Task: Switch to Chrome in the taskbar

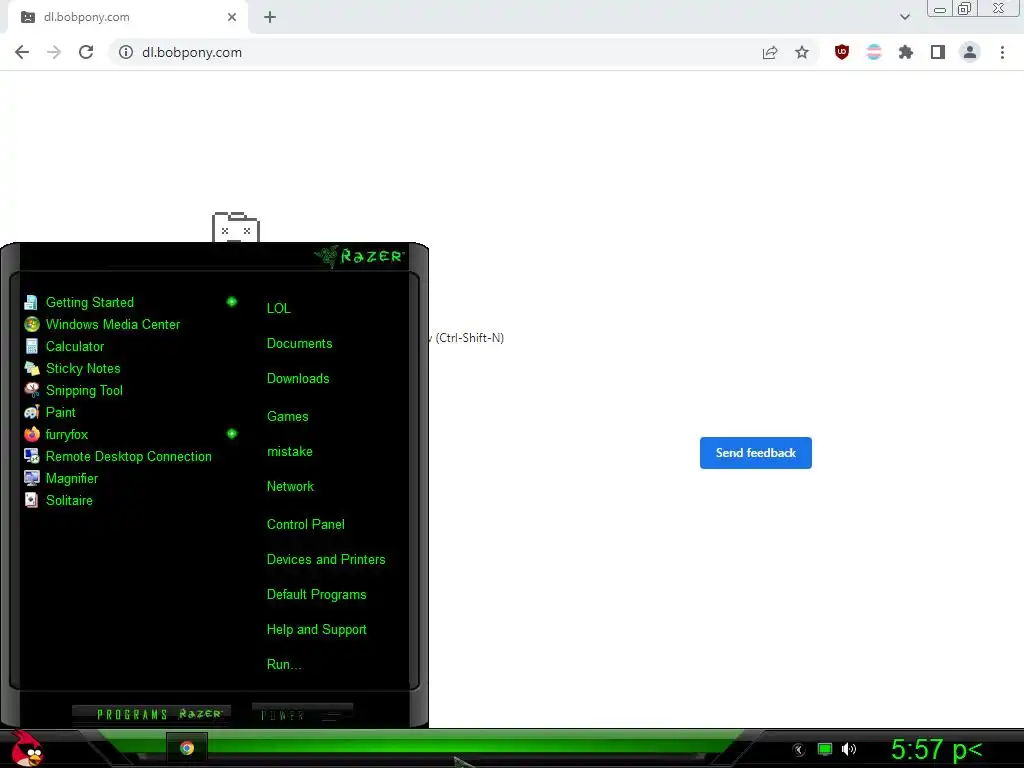Action: (x=187, y=748)
